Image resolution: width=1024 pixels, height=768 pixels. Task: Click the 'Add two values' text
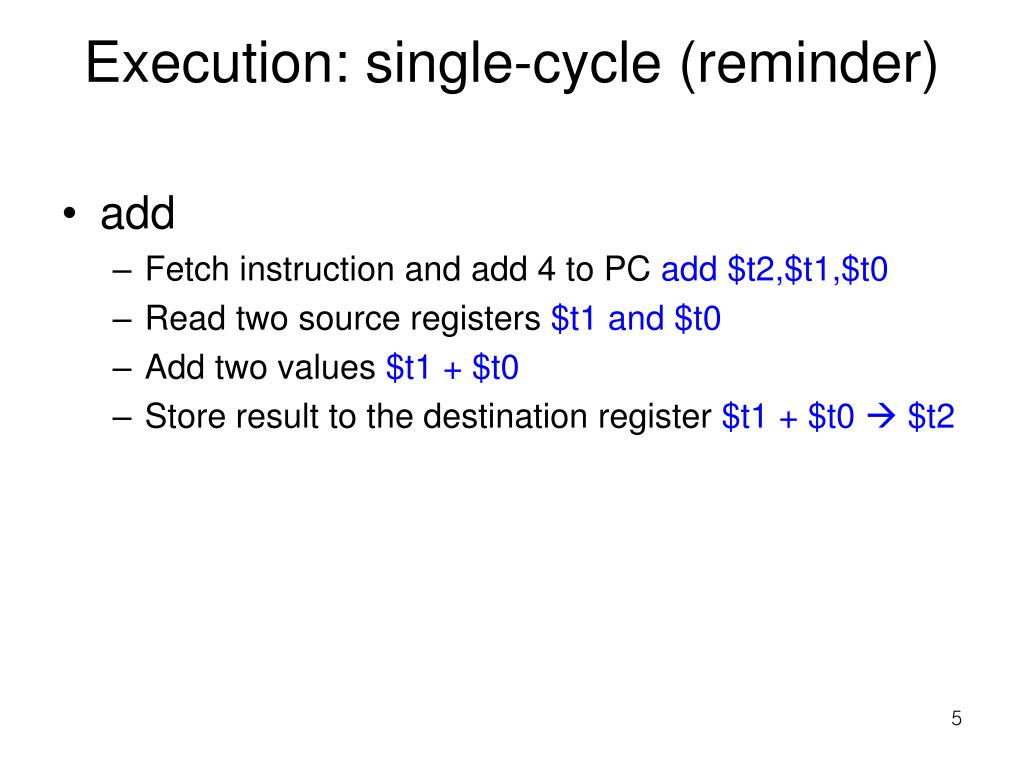pos(260,368)
